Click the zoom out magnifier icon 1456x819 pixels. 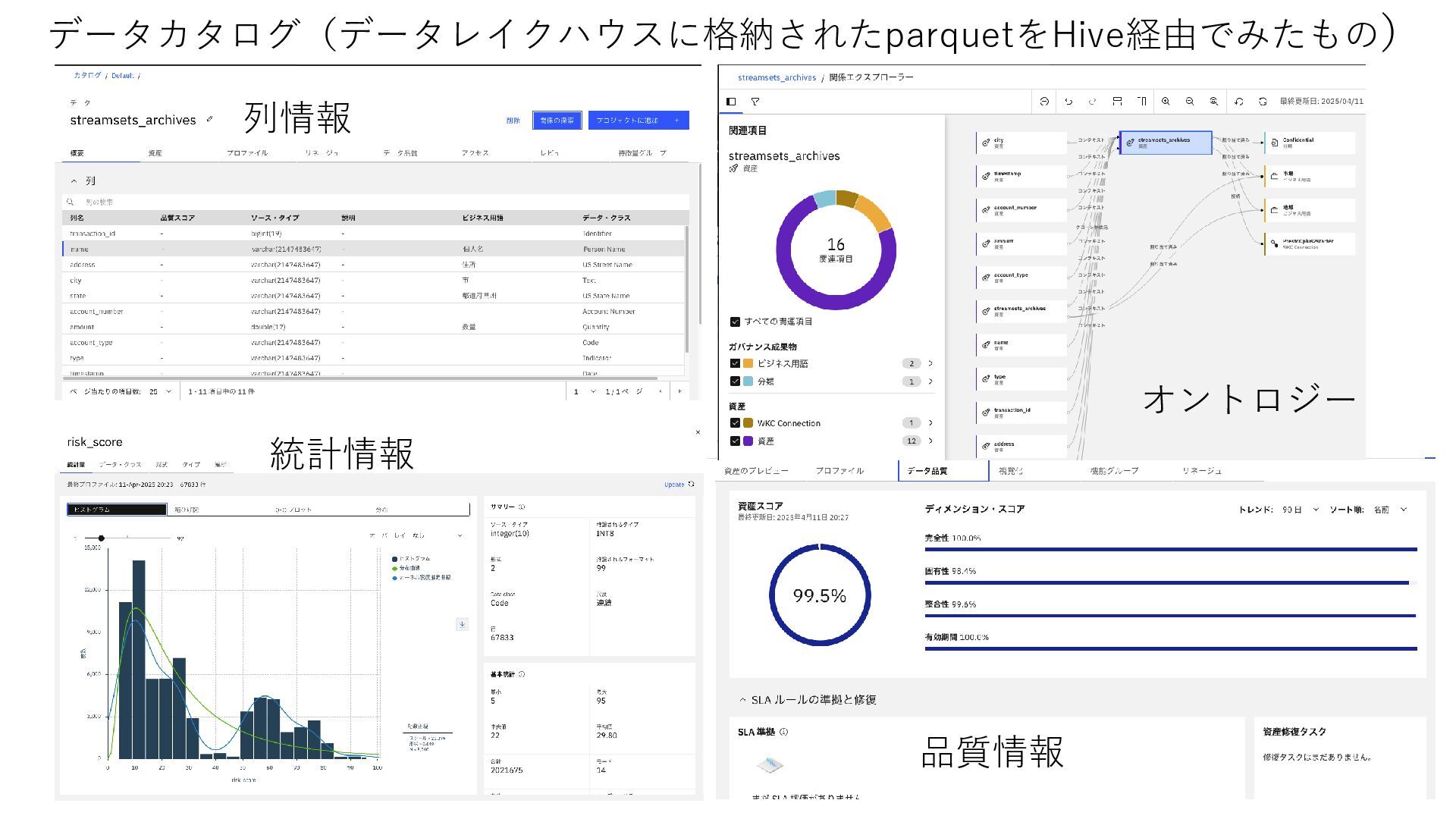tap(1190, 102)
